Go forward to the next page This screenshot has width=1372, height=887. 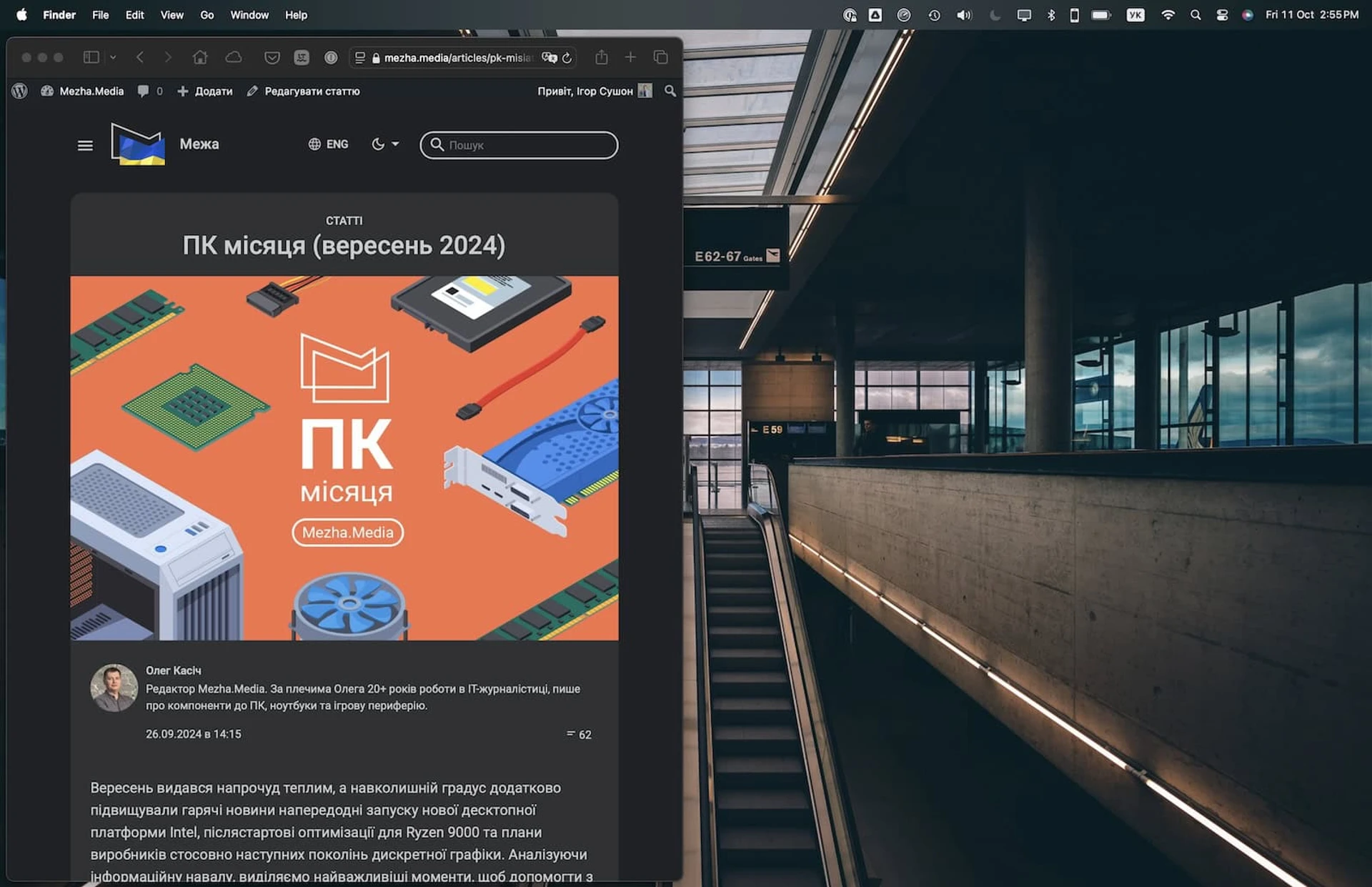(168, 57)
